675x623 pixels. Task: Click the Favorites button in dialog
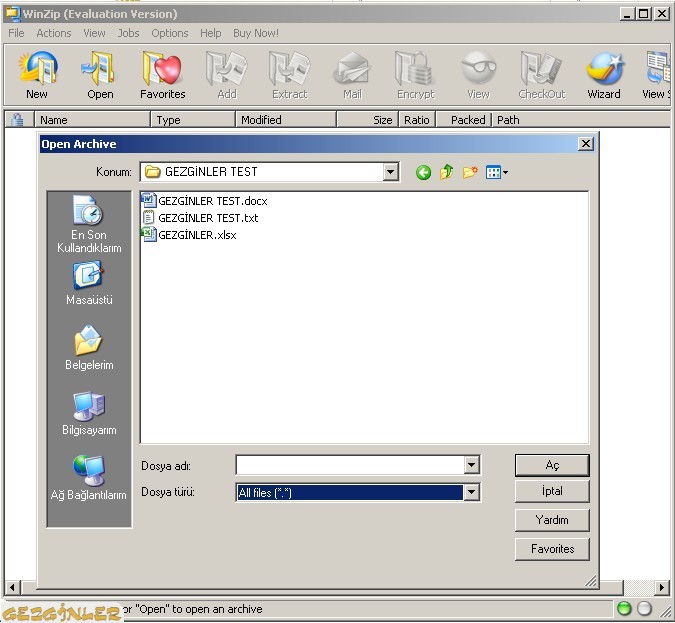tap(552, 549)
